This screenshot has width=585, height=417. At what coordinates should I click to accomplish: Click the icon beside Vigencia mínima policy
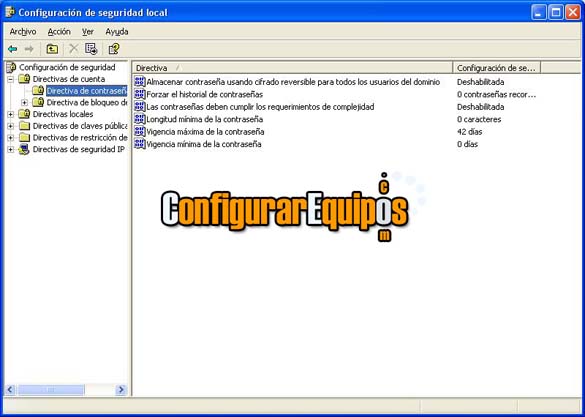[x=140, y=144]
